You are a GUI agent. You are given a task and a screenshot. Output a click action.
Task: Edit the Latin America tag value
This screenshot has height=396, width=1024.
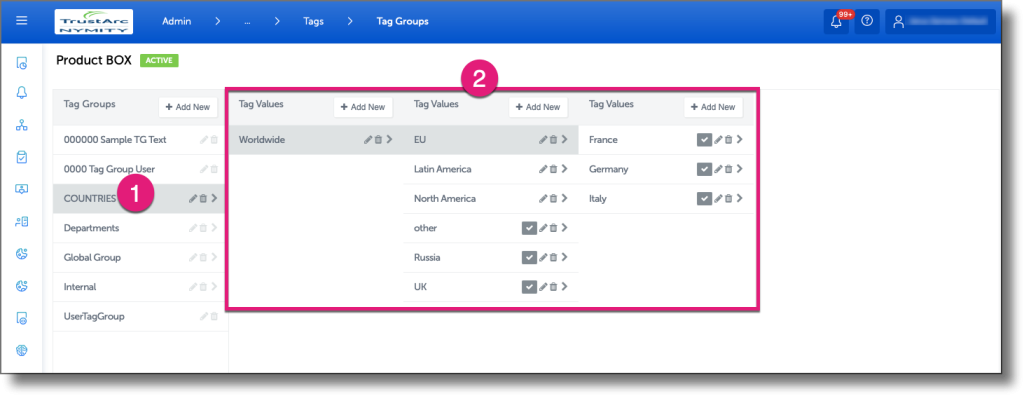pyautogui.click(x=543, y=169)
